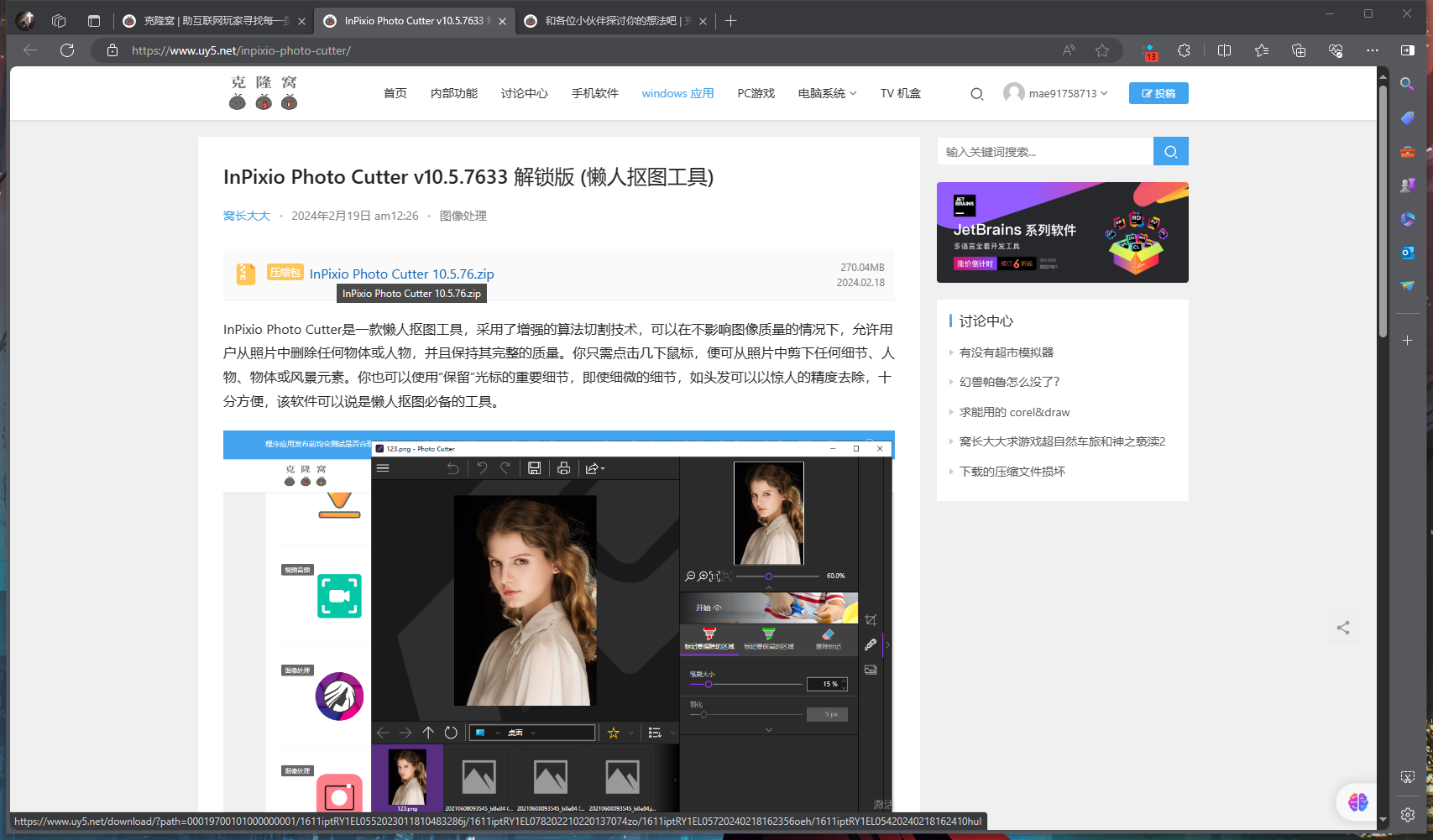Open windows 应用 nav item

[677, 93]
